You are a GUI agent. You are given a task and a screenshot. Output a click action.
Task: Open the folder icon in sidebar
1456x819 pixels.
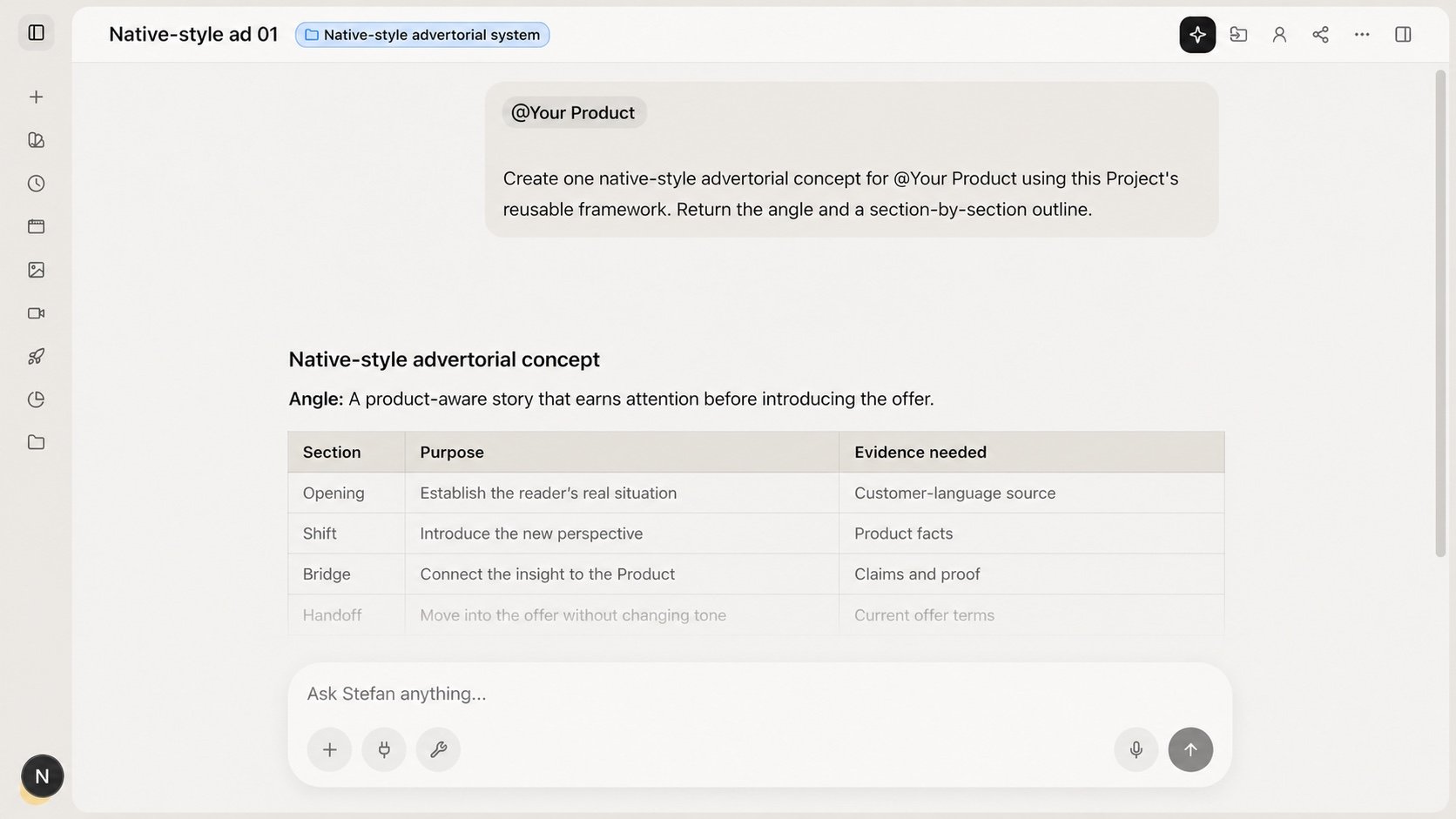(36, 442)
